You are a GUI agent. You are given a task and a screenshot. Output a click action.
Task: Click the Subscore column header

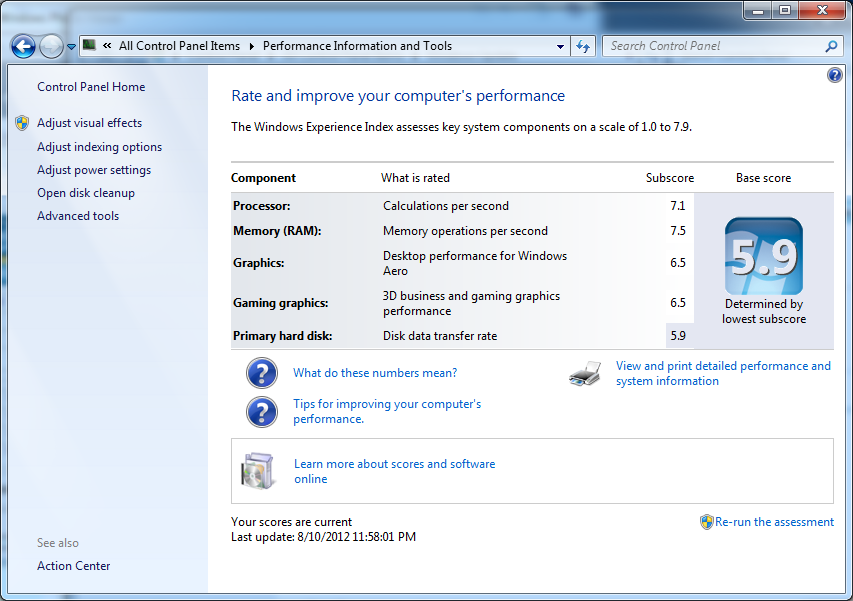670,178
